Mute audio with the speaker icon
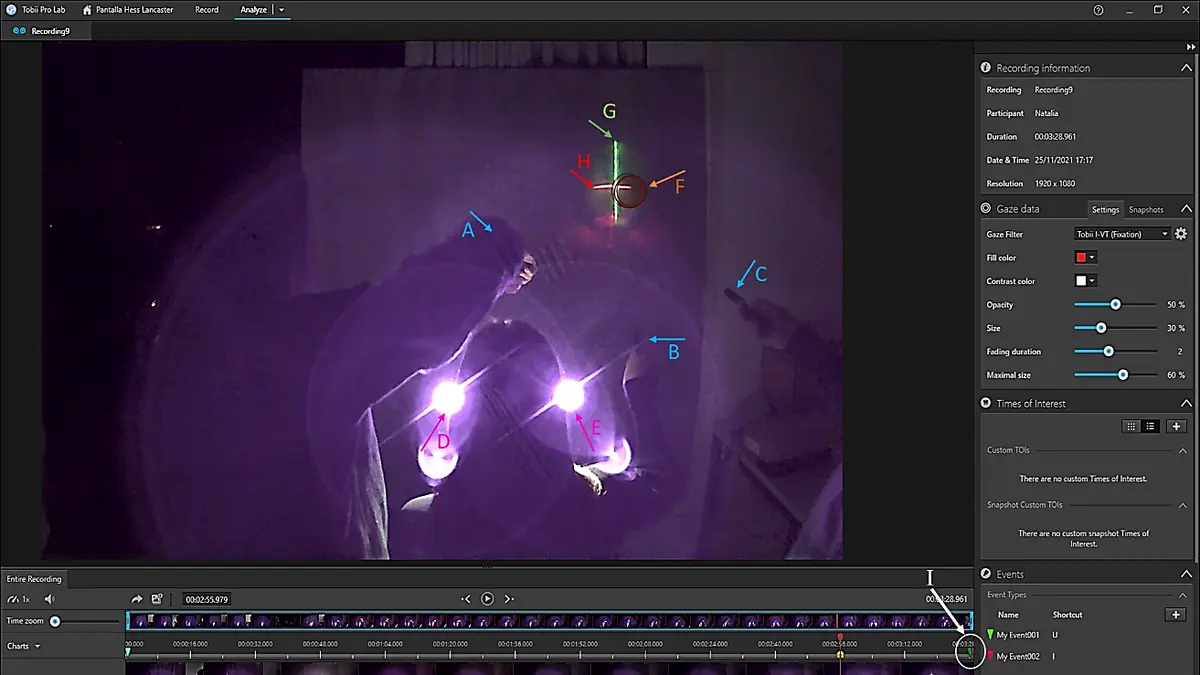1200x675 pixels. coord(49,599)
